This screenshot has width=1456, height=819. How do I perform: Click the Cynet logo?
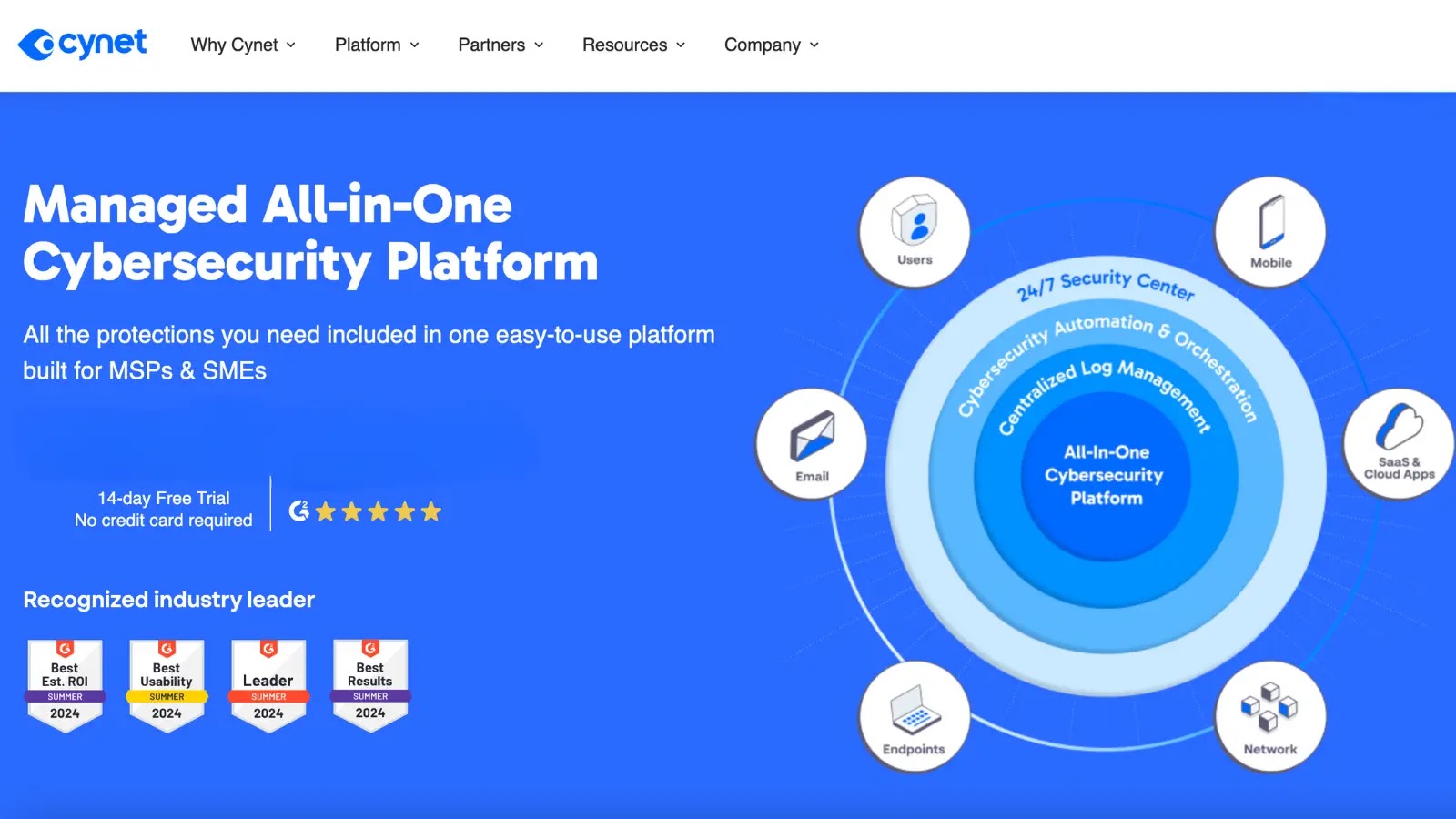tap(83, 44)
